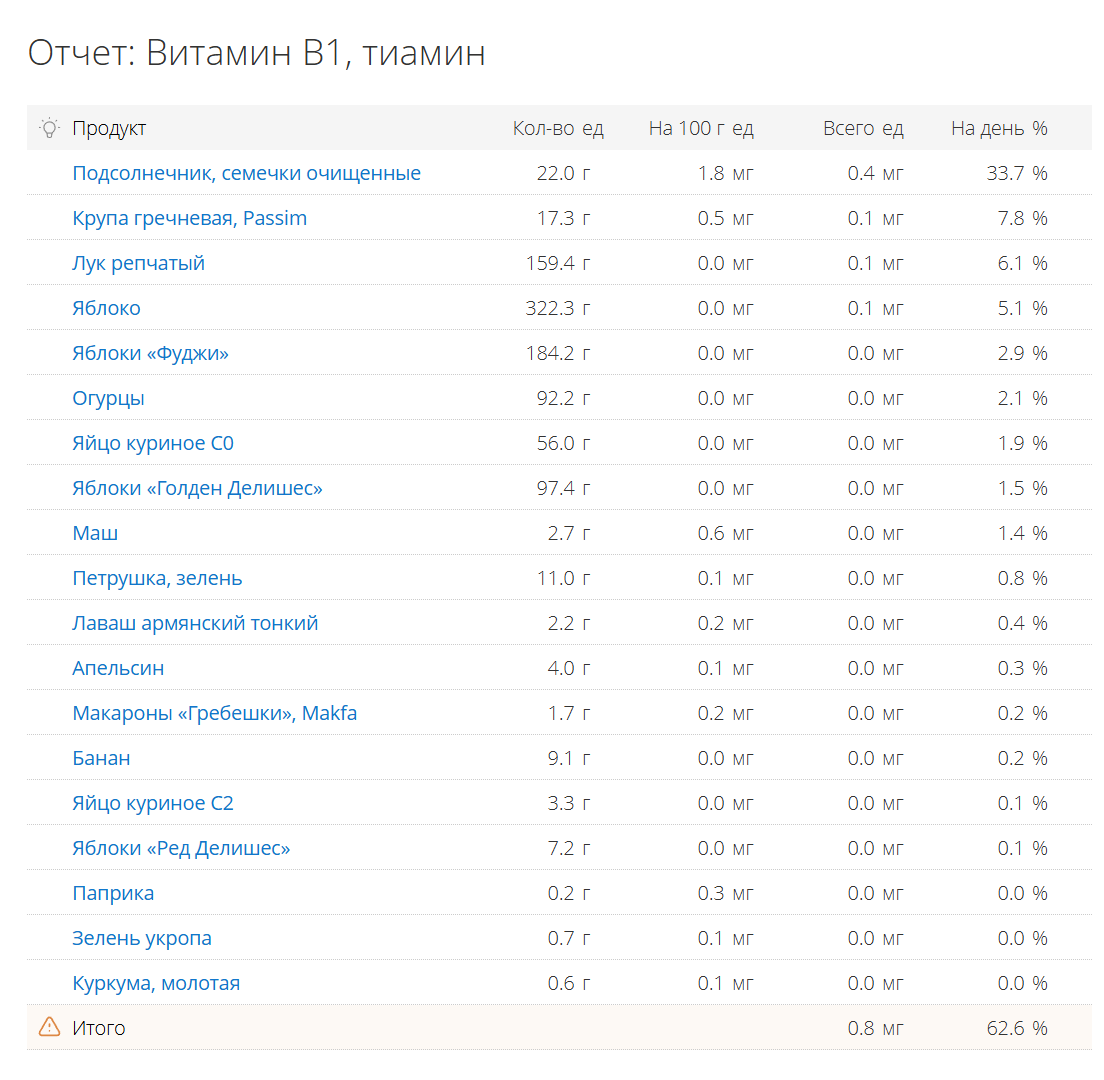Click the Продукт column header
Image resolution: width=1104 pixels, height=1080 pixels.
[109, 128]
